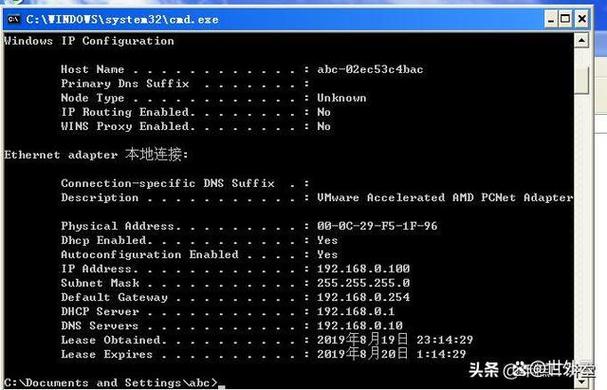The width and height of the screenshot is (607, 390).
Task: Click the default gateway 192.168.0.254
Action: tap(364, 297)
